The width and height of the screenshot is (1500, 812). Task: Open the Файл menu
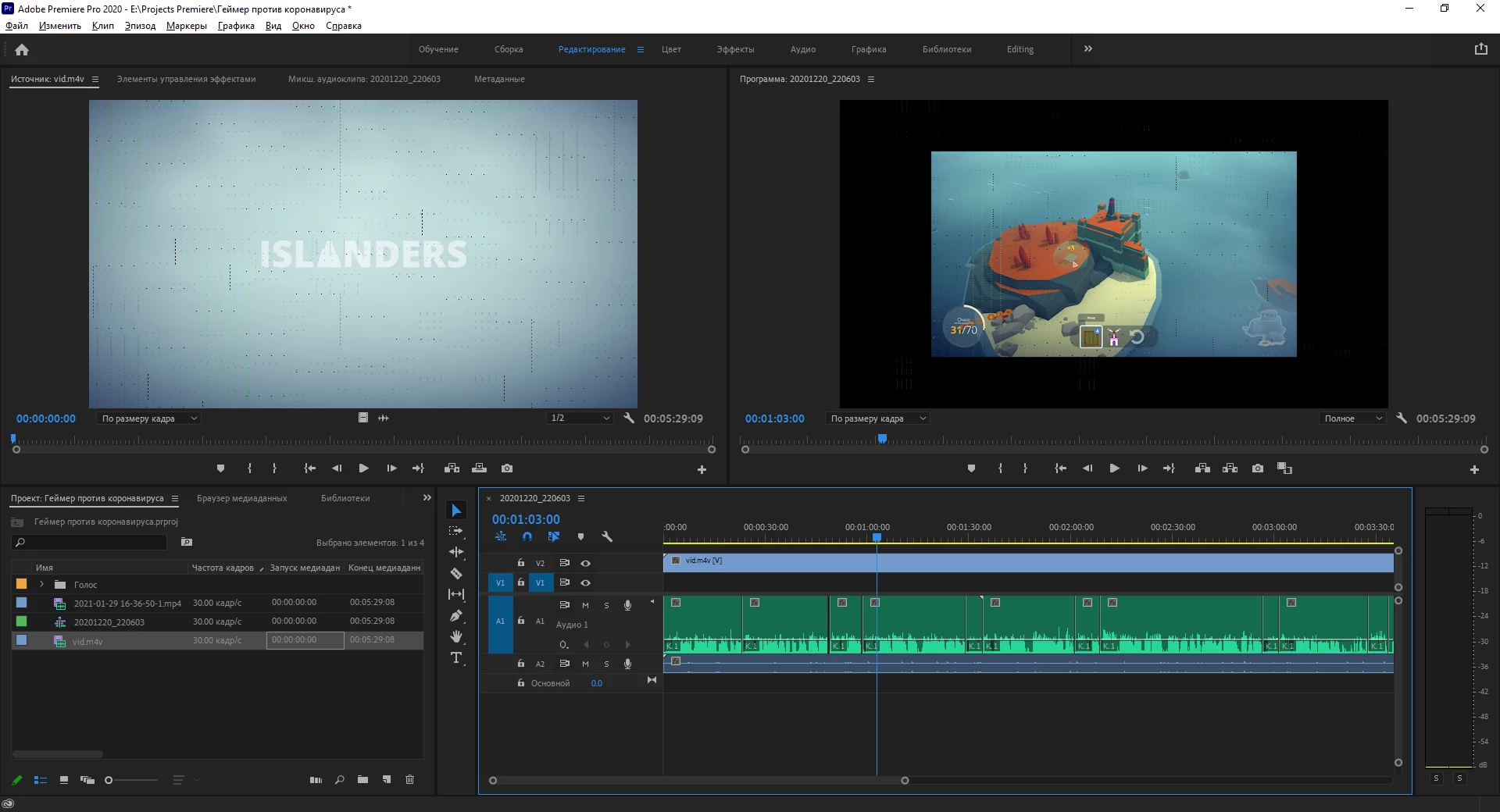coord(16,26)
